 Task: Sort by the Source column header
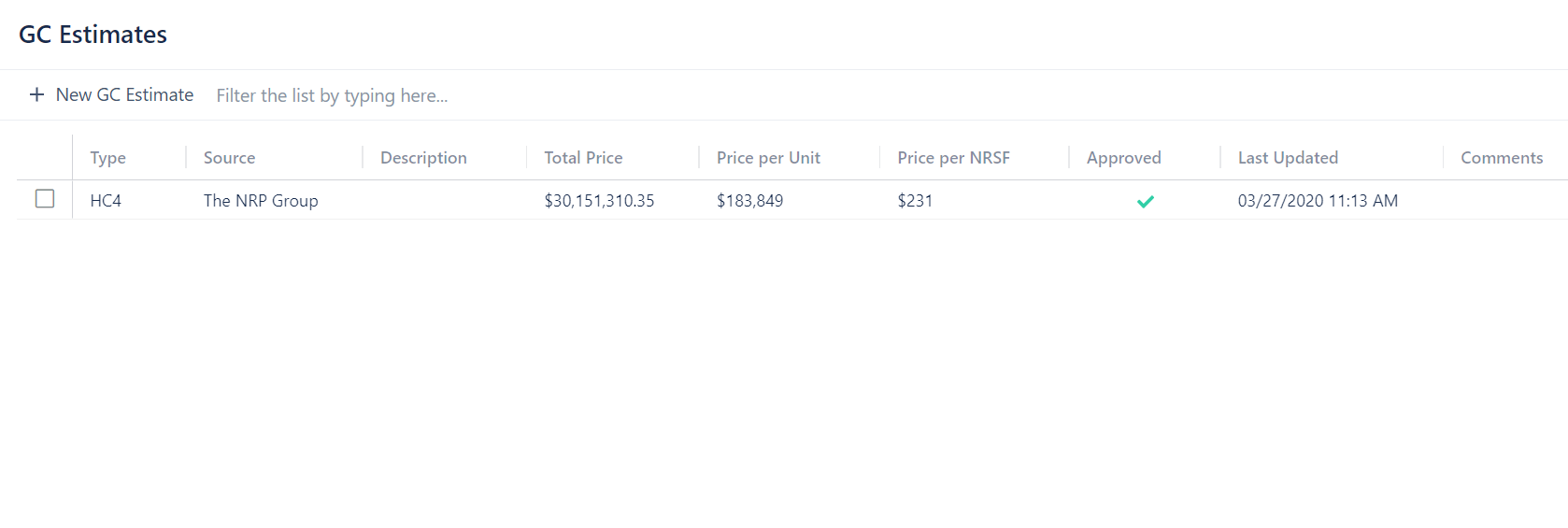click(x=229, y=158)
